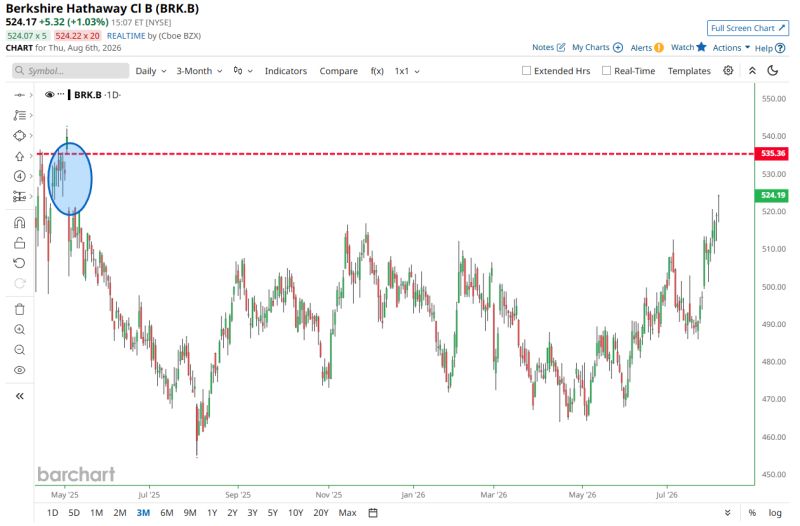Select the Max range

click(347, 513)
